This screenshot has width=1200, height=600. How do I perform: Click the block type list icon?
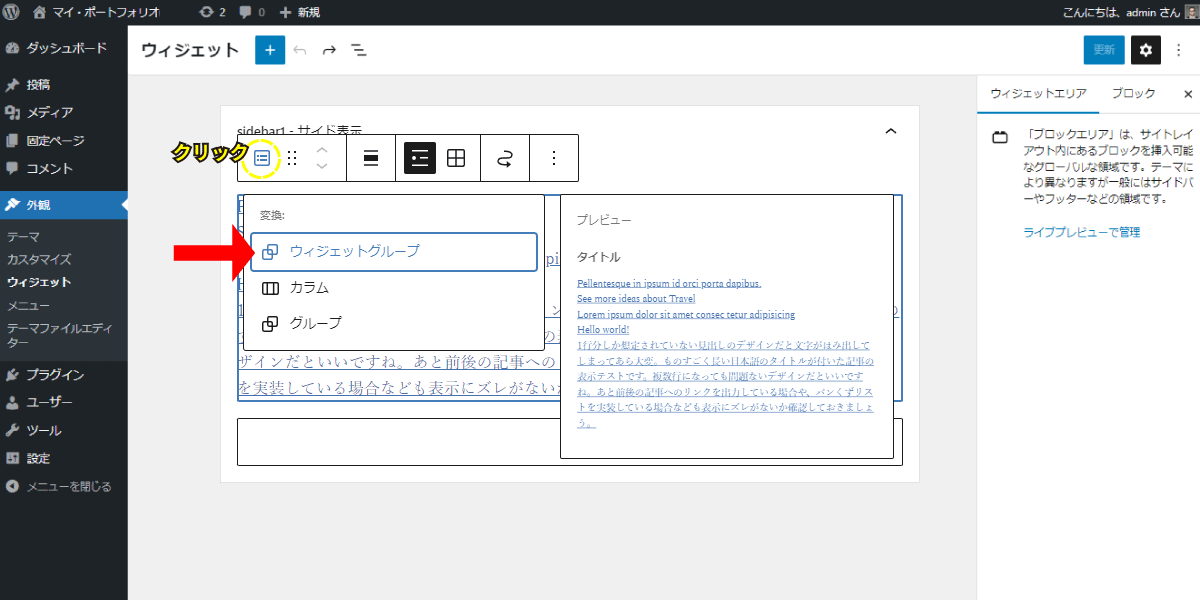262,158
